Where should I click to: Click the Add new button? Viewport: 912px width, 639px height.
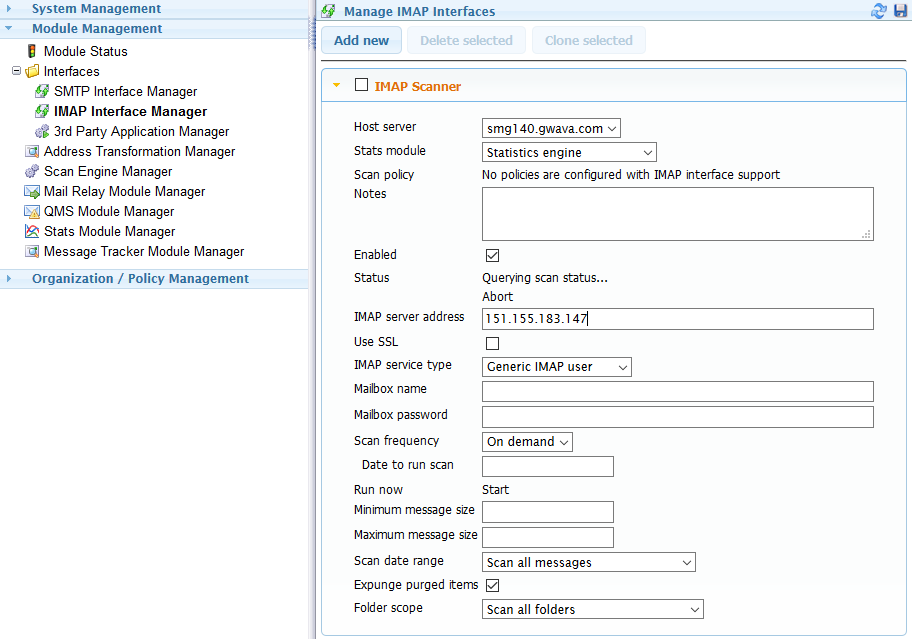[x=361, y=41]
